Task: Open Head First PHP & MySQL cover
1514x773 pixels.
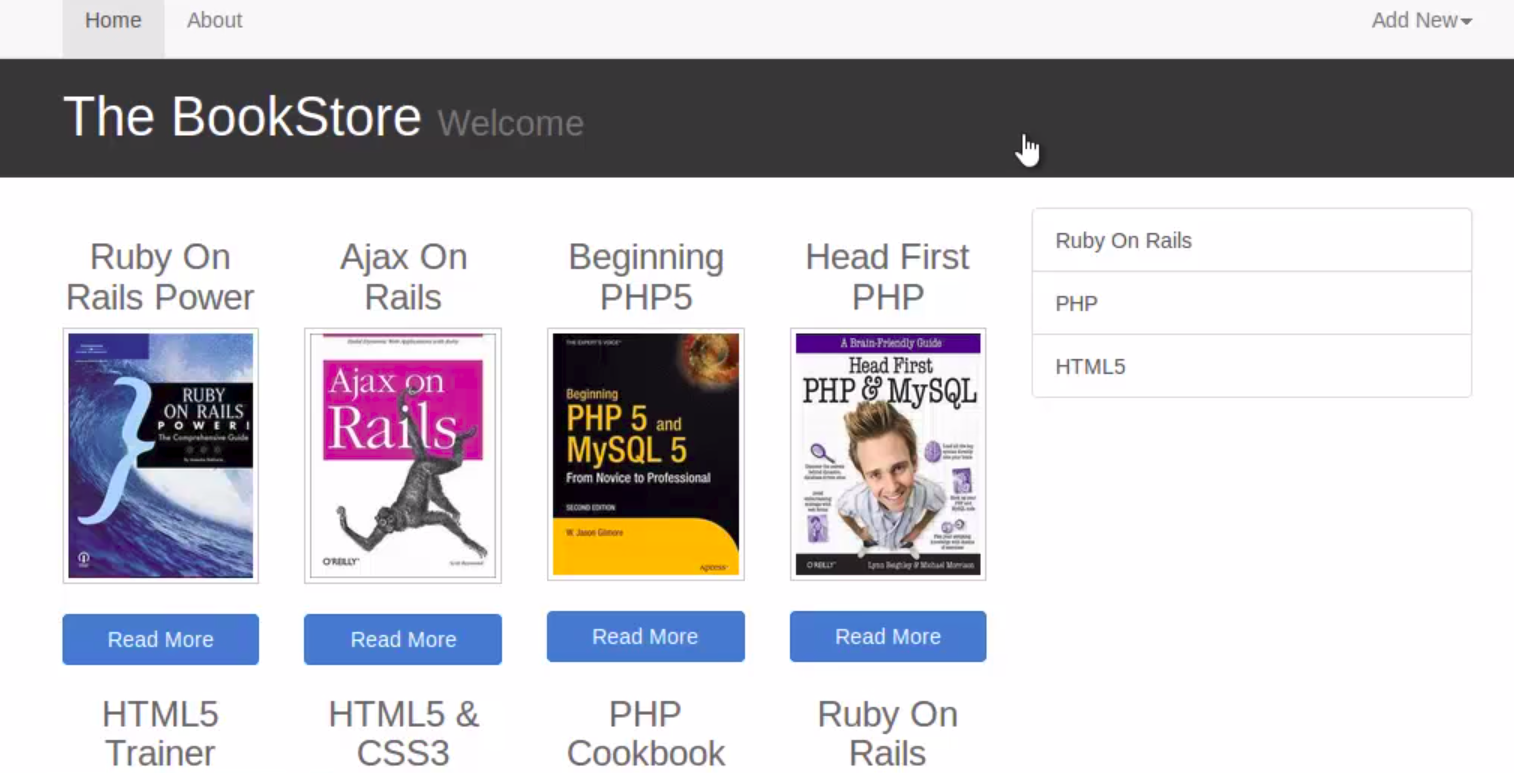Action: [888, 454]
